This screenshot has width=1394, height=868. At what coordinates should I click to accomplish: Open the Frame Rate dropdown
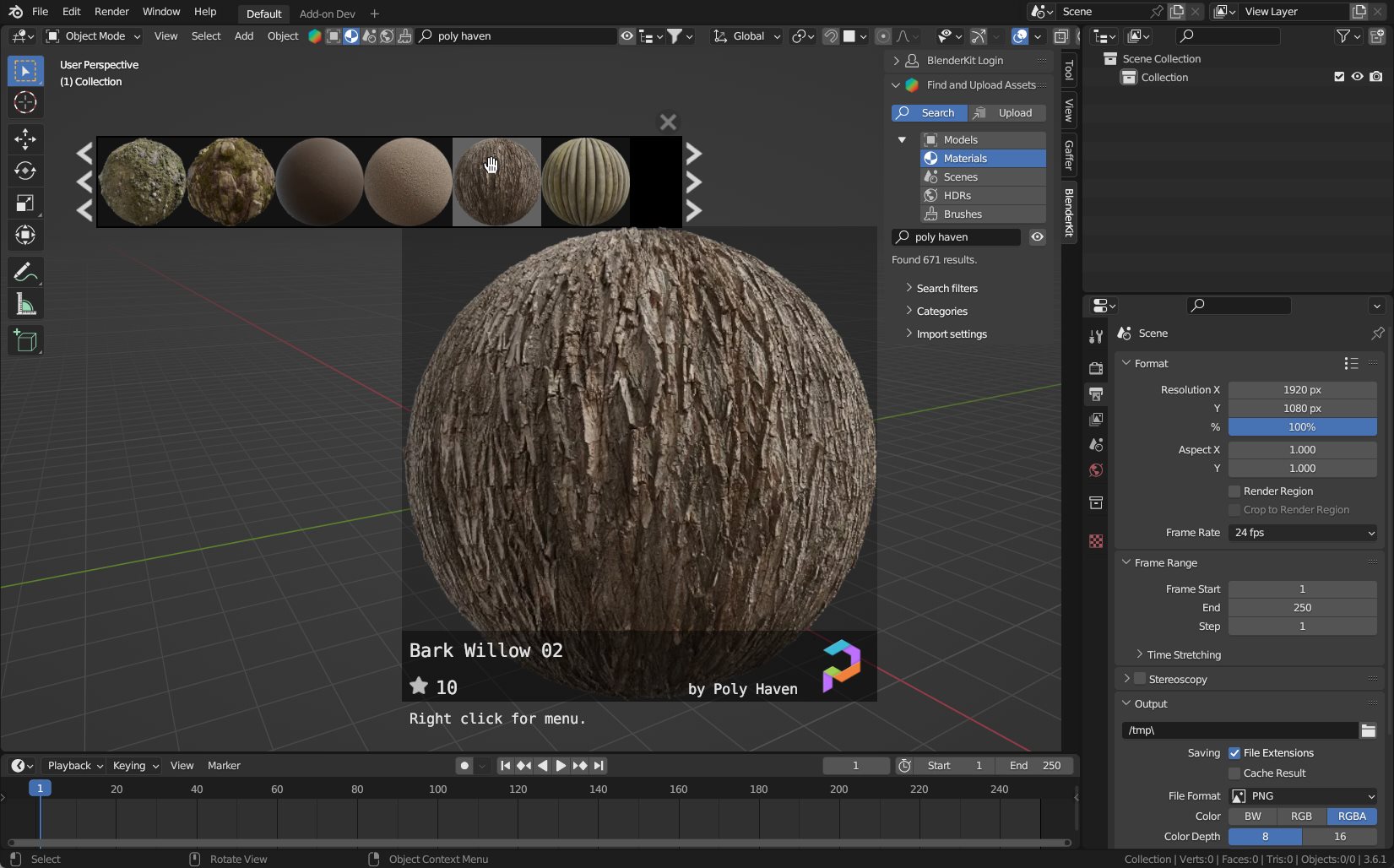point(1302,533)
